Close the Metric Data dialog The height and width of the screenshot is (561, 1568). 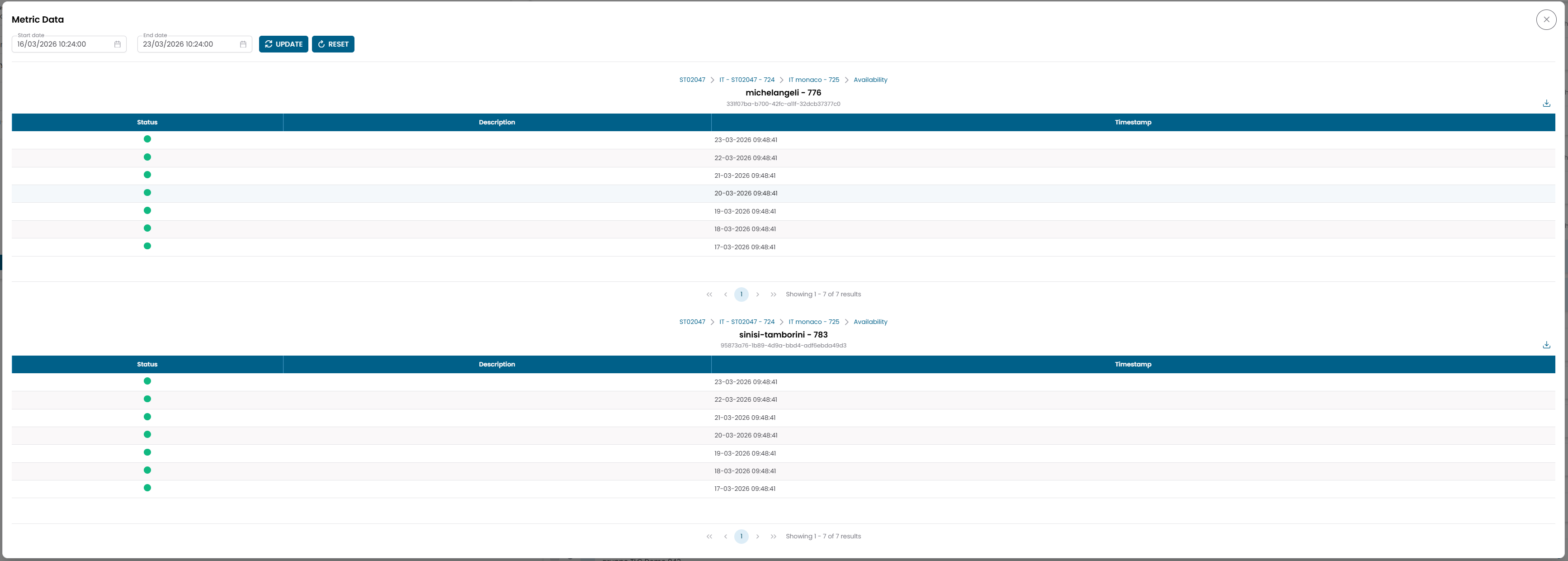(x=1546, y=19)
